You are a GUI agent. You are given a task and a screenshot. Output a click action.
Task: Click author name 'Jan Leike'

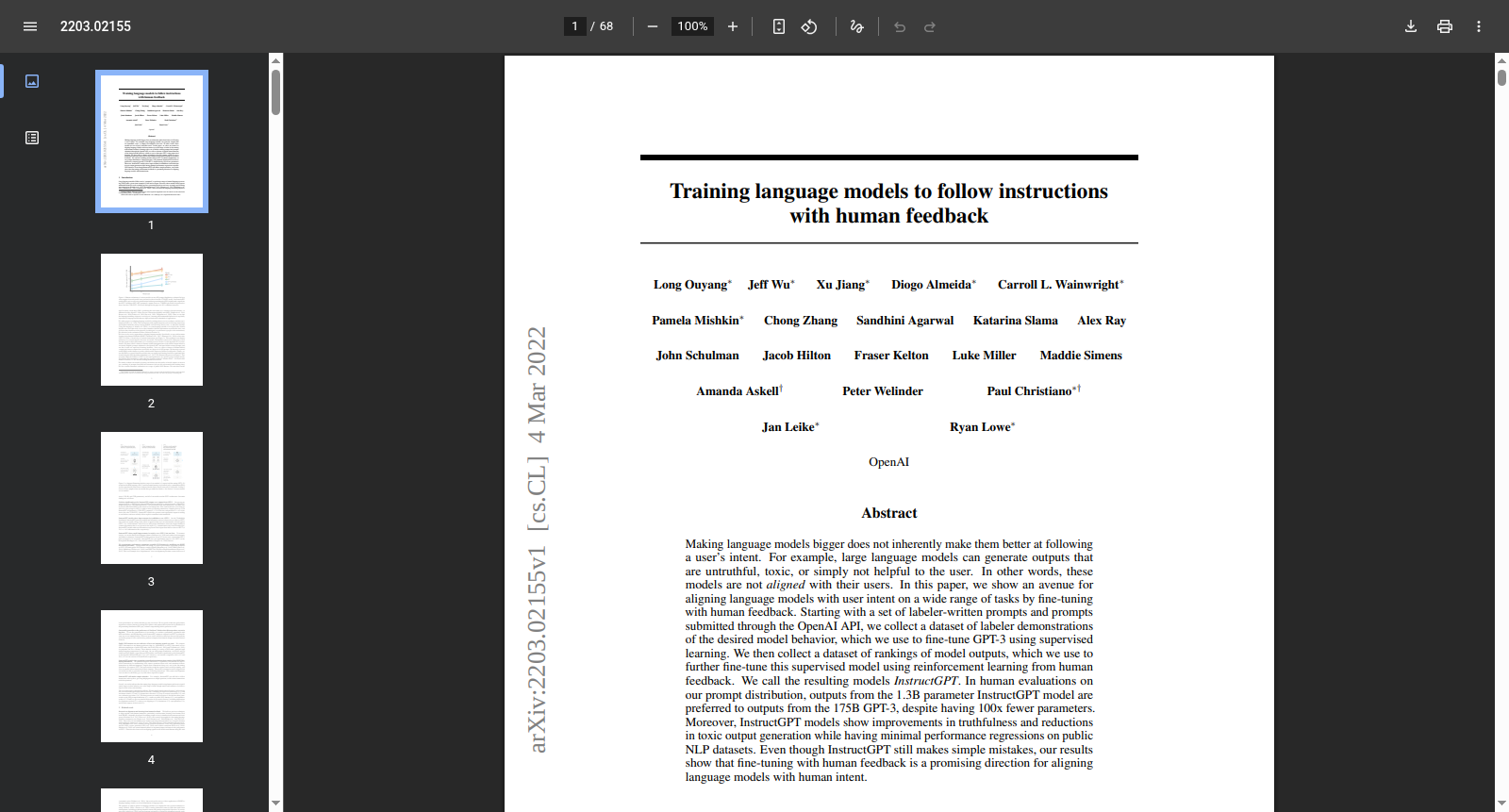click(x=788, y=427)
